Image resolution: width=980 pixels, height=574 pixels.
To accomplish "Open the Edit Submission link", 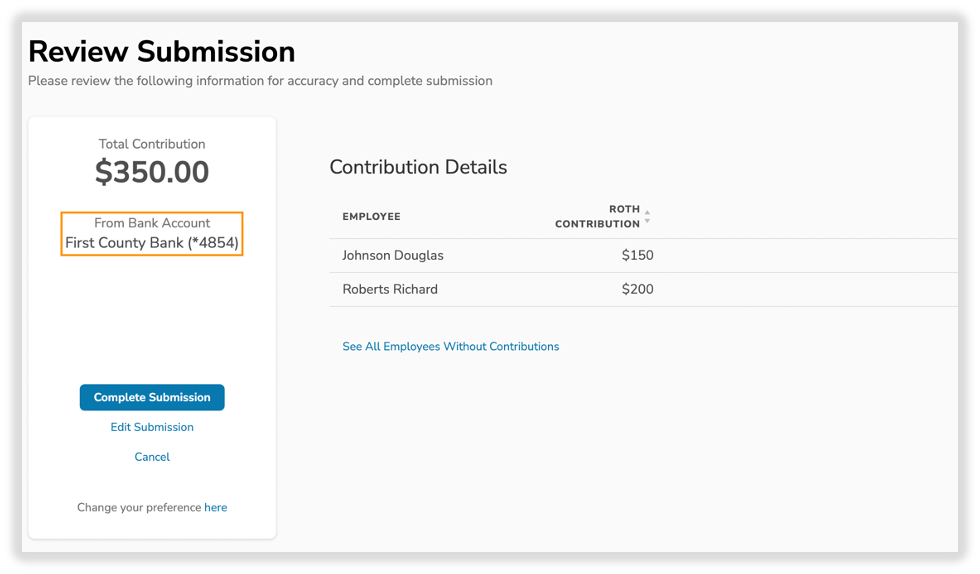I will 152,427.
